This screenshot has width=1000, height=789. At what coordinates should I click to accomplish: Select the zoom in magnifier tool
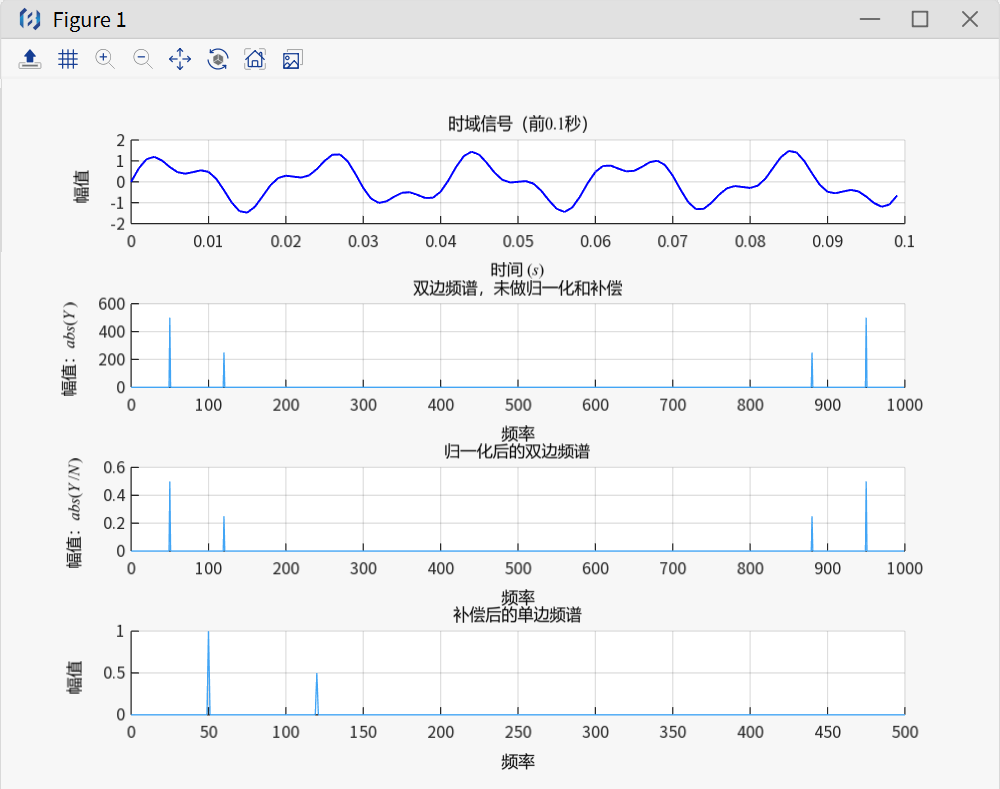coord(105,59)
